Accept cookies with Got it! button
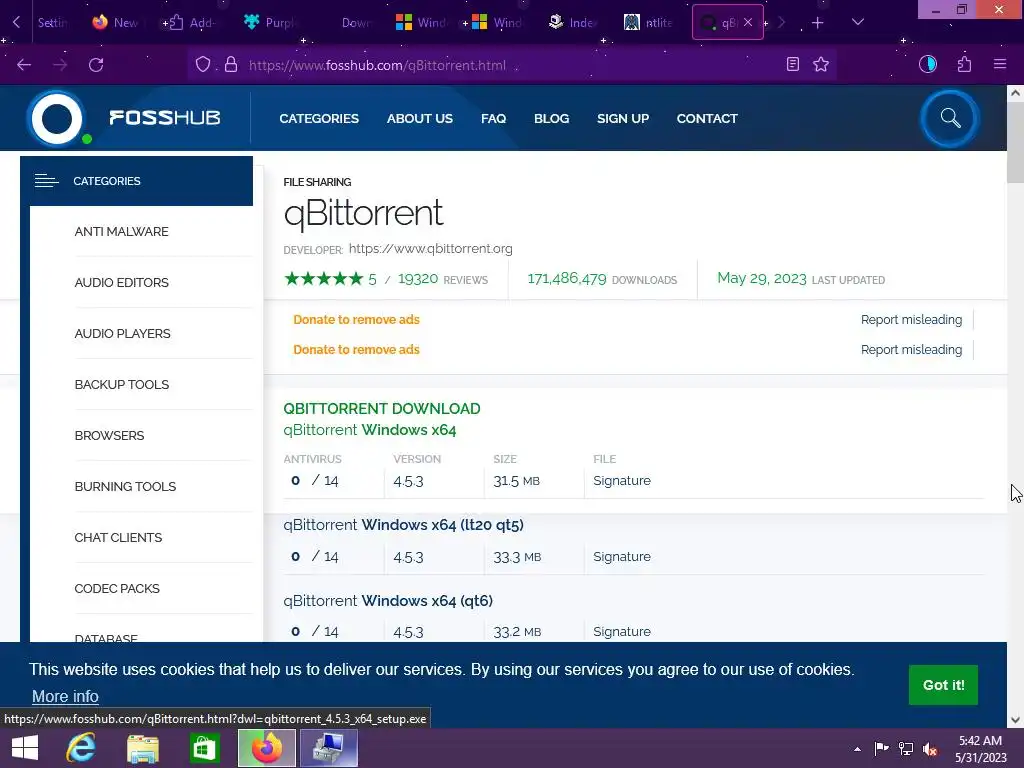1024x768 pixels. 943,684
